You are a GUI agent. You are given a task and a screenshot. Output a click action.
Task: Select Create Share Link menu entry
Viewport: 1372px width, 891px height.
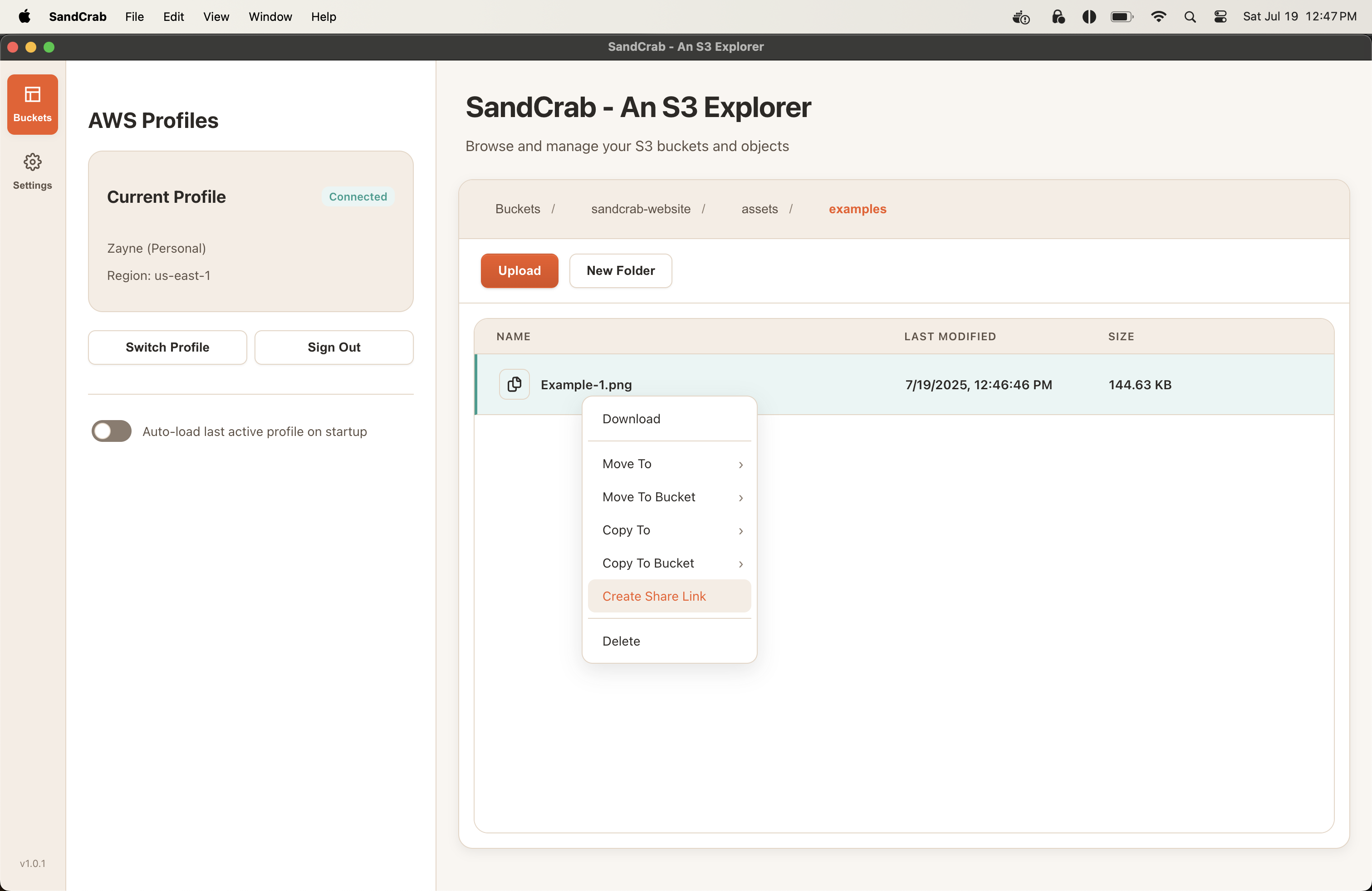click(x=669, y=596)
